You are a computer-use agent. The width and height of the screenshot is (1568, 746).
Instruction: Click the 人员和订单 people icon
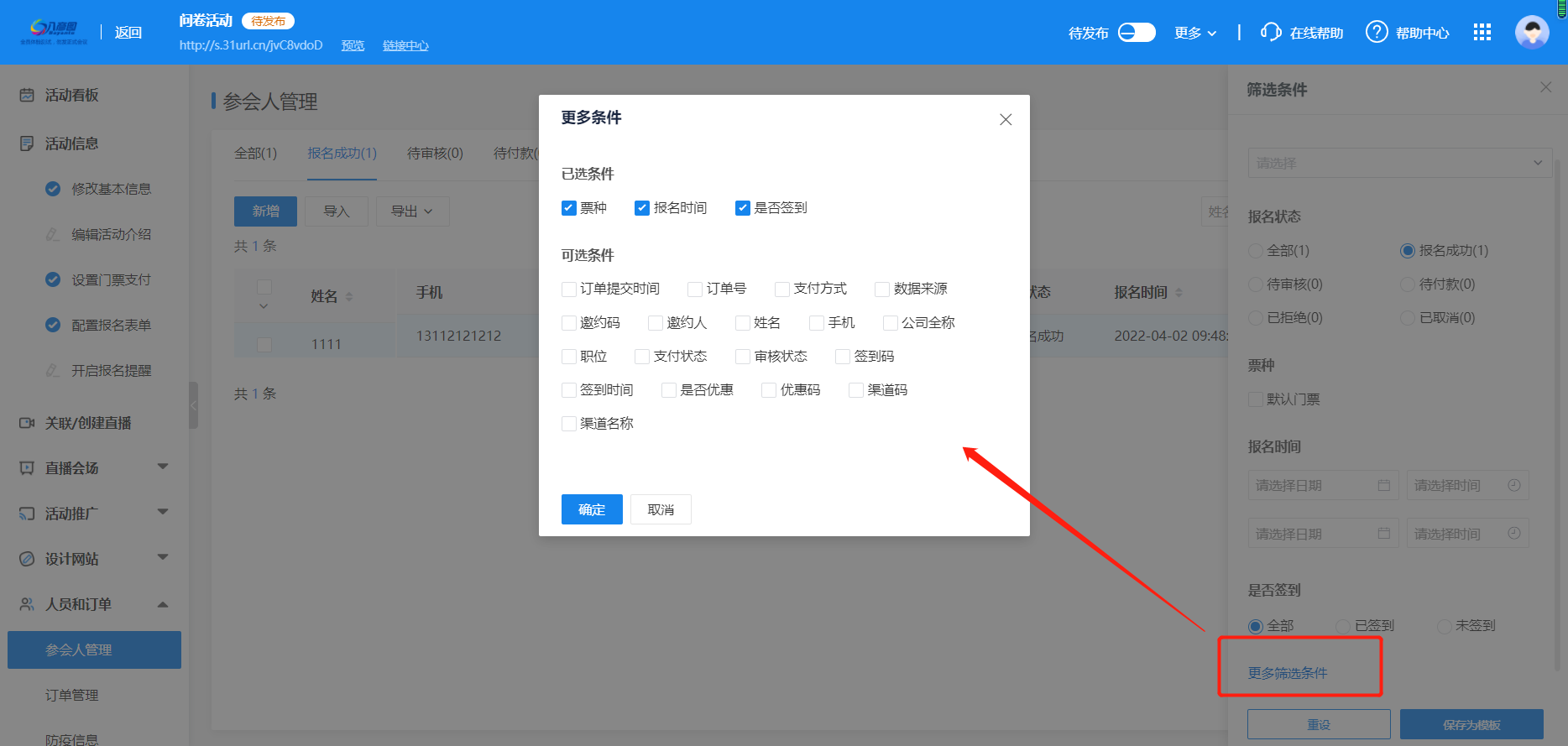coord(27,604)
